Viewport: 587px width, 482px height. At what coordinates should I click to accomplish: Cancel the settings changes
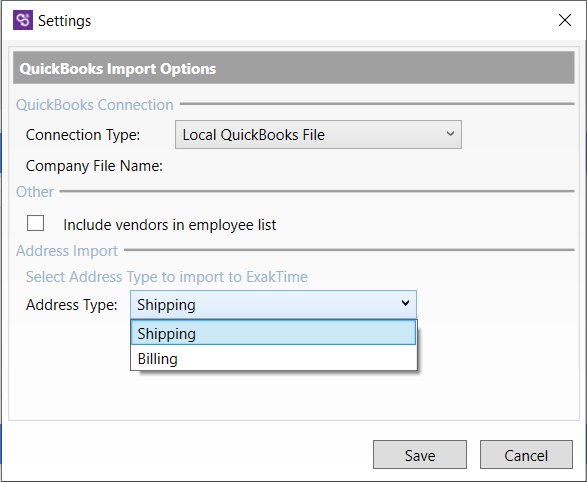tap(526, 455)
